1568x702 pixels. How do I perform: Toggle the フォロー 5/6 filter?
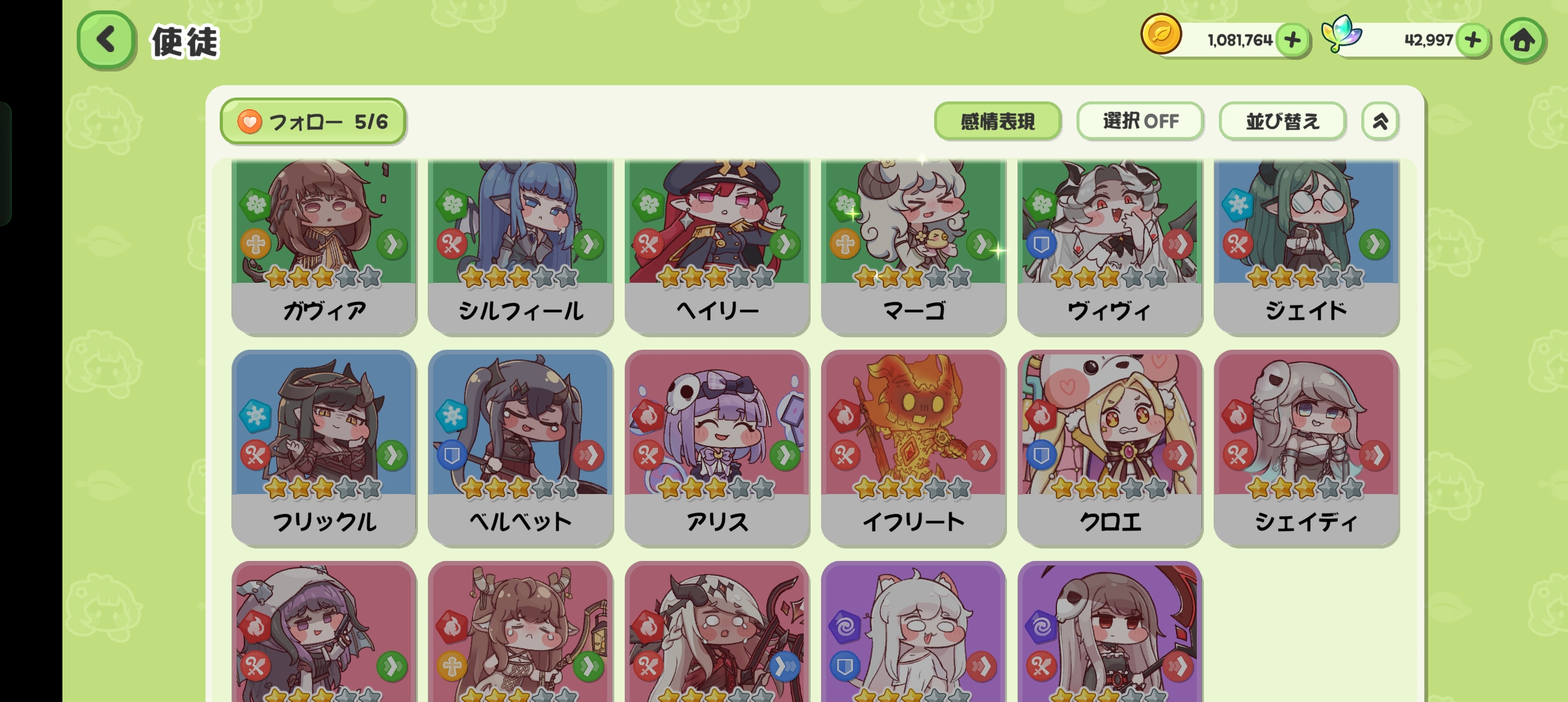[313, 122]
